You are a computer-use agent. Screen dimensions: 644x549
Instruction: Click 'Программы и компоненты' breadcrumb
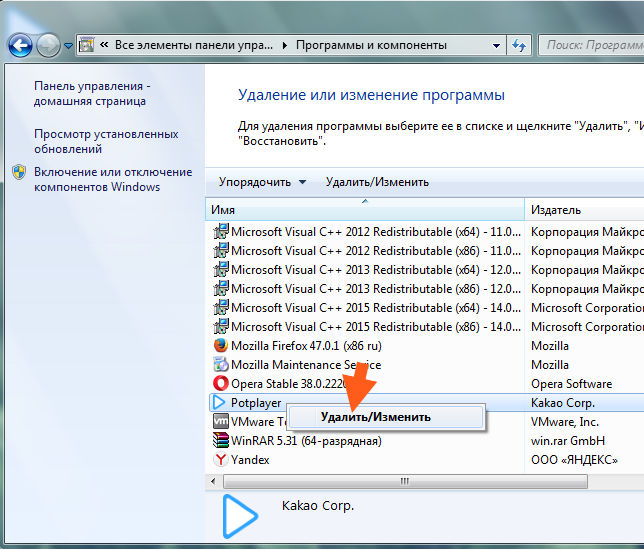[x=371, y=45]
